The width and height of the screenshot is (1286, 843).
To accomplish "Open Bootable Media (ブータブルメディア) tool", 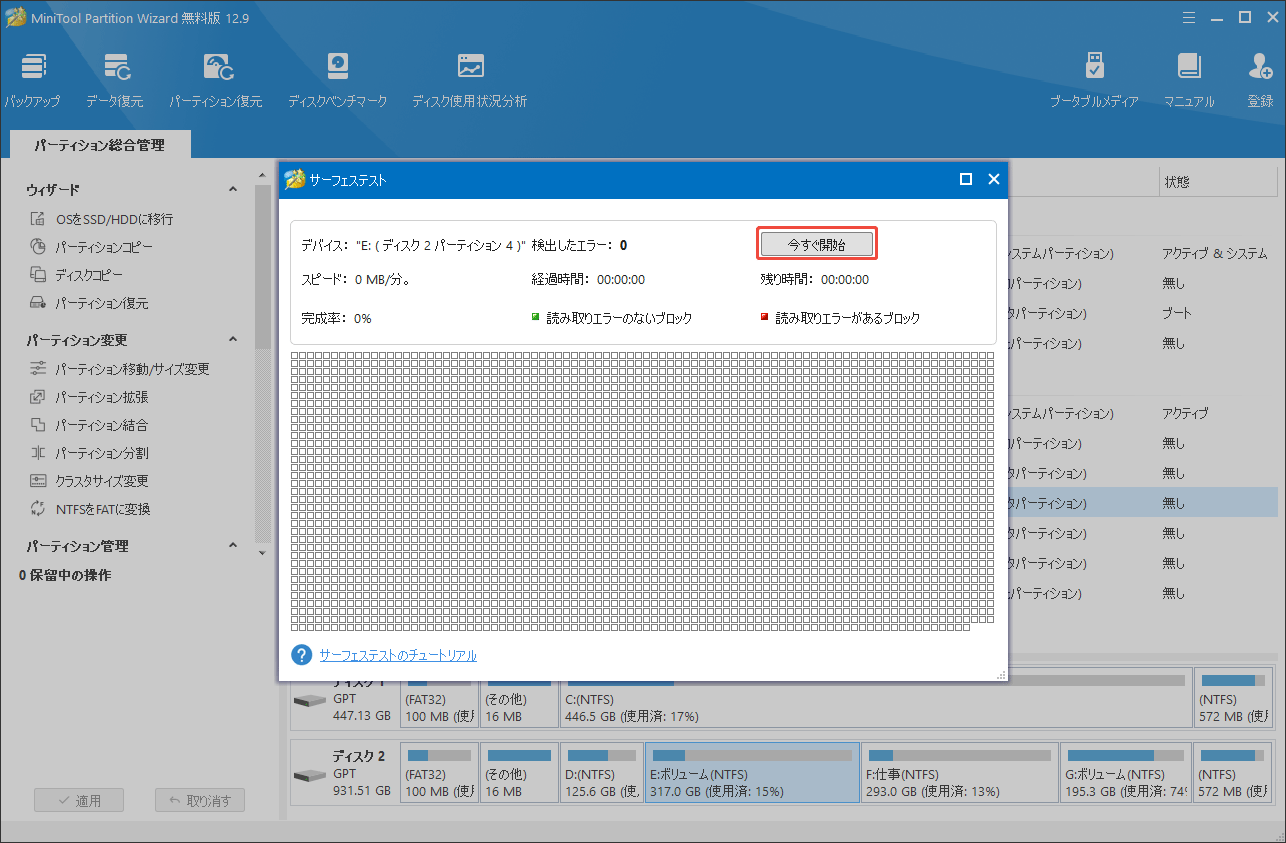I will pyautogui.click(x=1094, y=68).
